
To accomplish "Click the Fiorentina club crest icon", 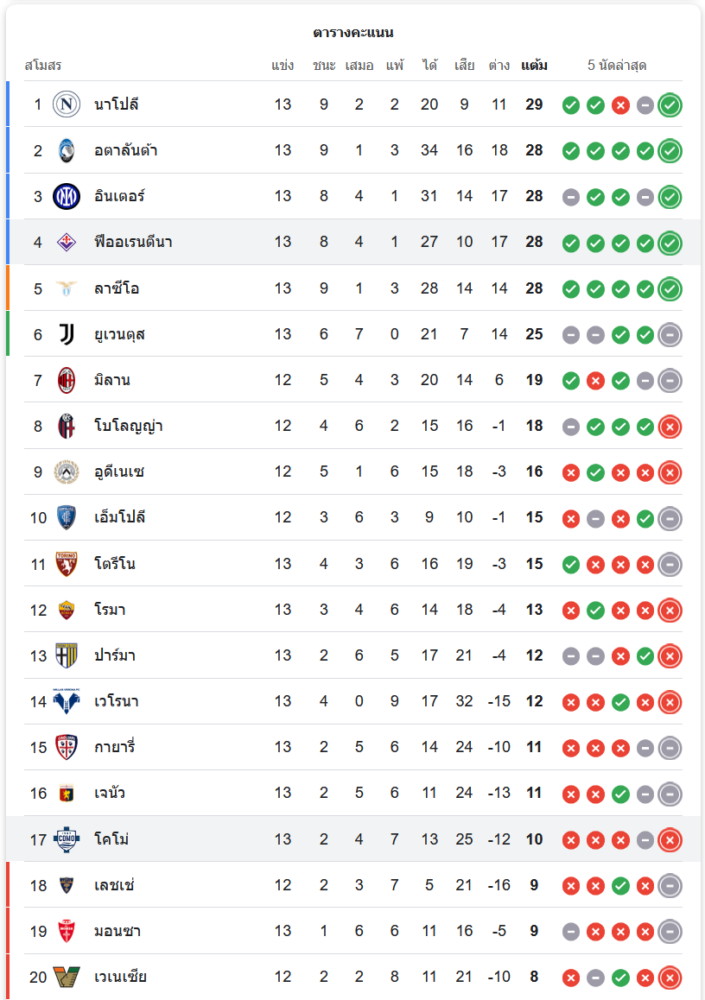I will (66, 242).
